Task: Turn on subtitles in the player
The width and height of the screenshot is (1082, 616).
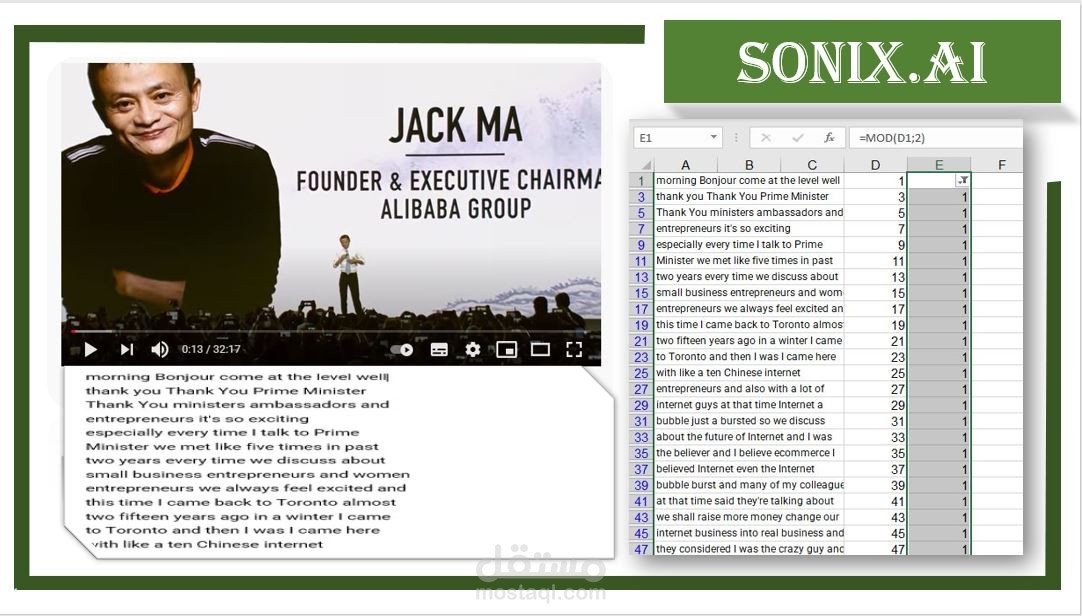Action: (439, 350)
